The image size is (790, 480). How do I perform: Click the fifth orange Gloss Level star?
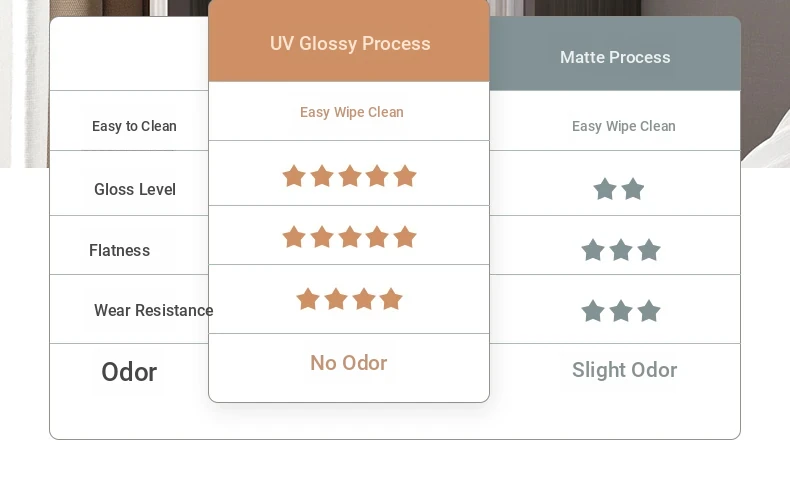[405, 176]
